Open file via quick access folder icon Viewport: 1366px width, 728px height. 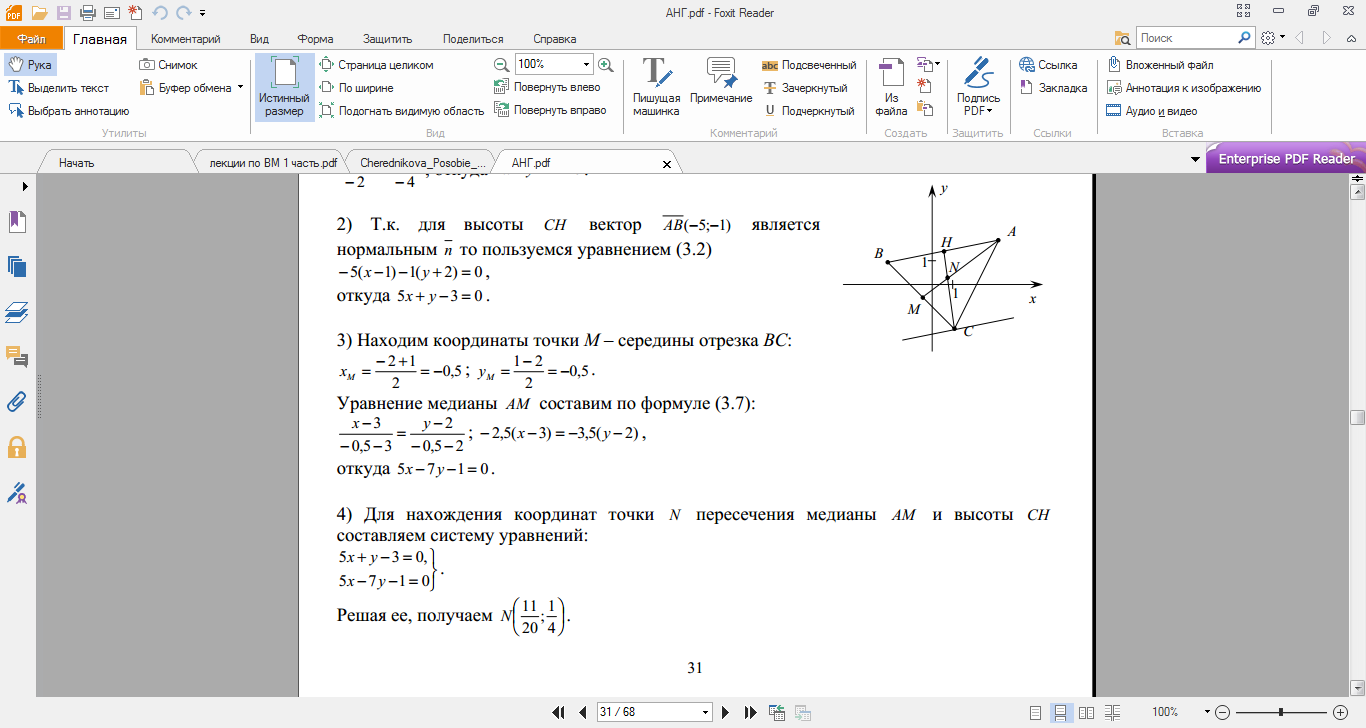pyautogui.click(x=39, y=13)
